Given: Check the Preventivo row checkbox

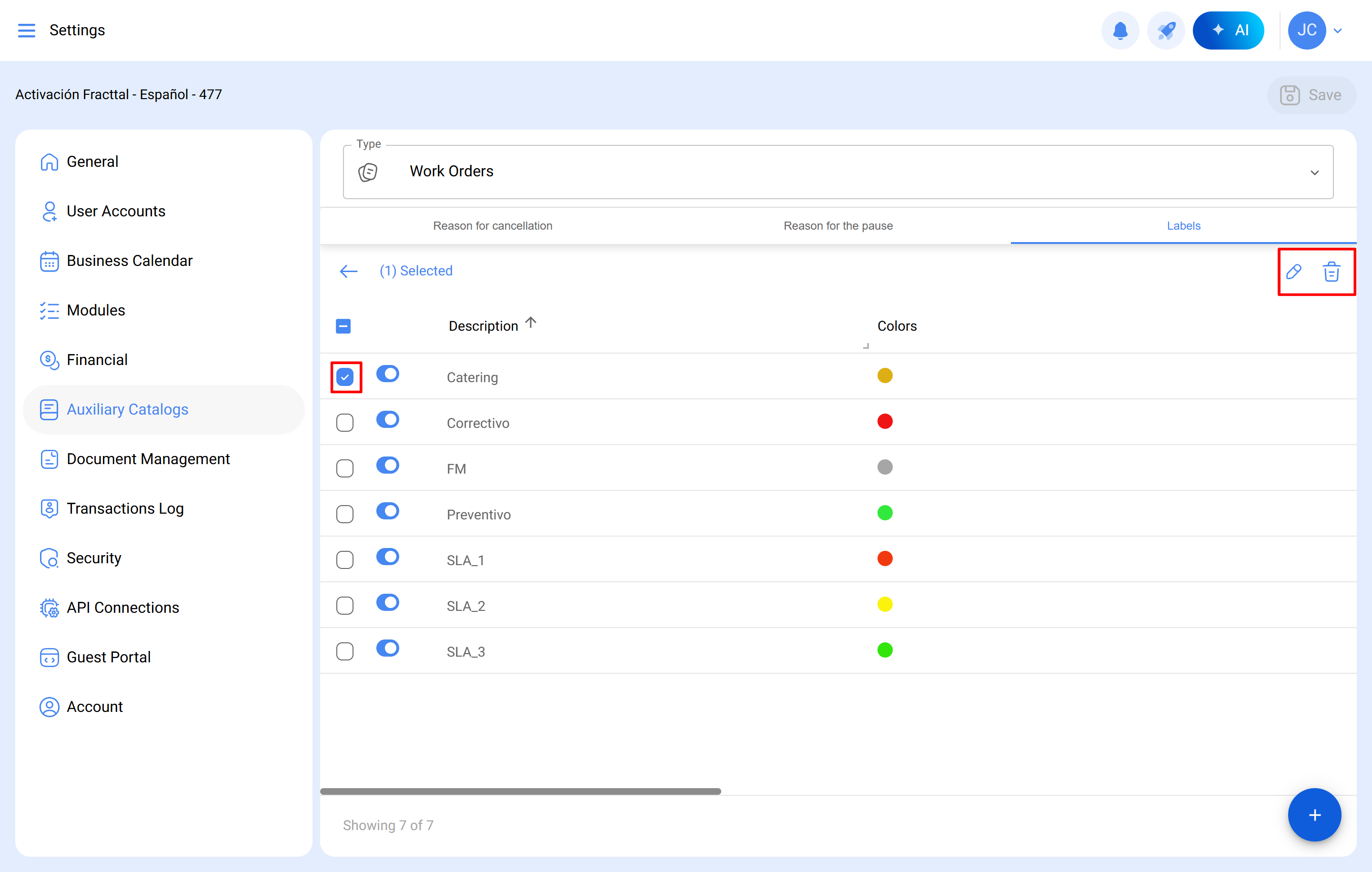Looking at the screenshot, I should click(345, 514).
